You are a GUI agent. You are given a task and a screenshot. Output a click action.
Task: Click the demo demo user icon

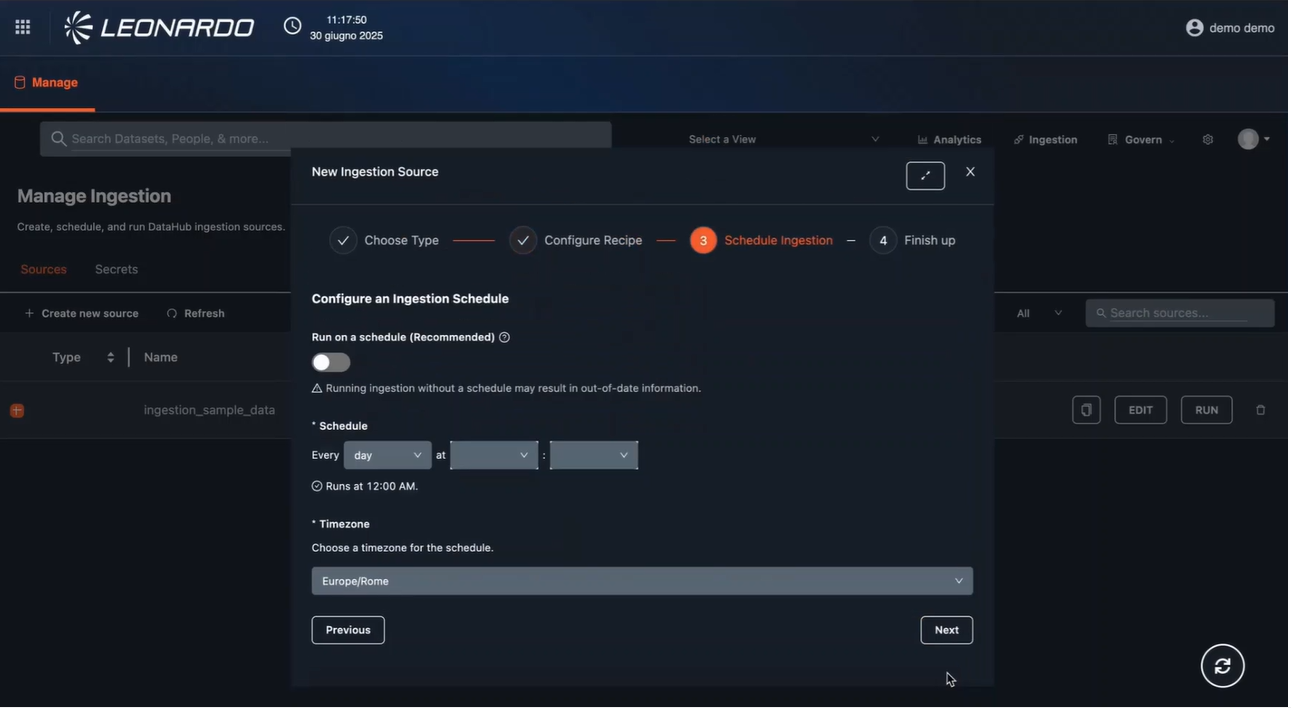(1194, 28)
